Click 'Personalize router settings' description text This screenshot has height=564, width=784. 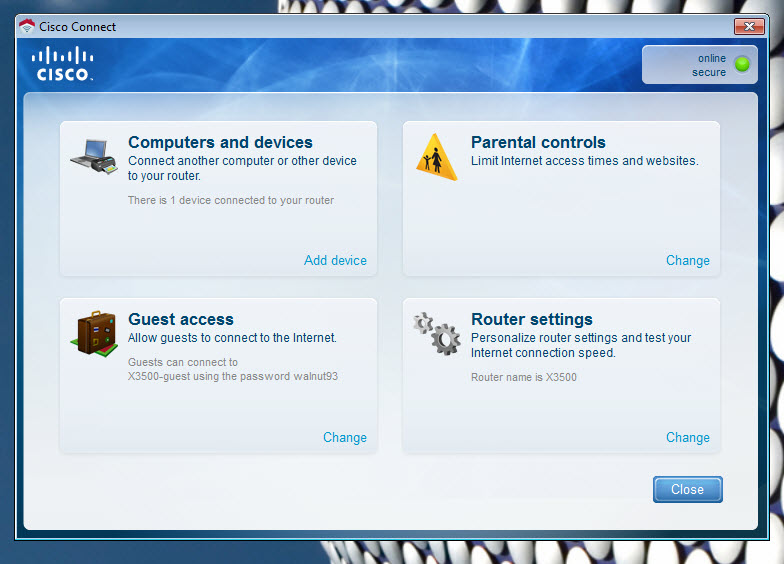coord(581,345)
